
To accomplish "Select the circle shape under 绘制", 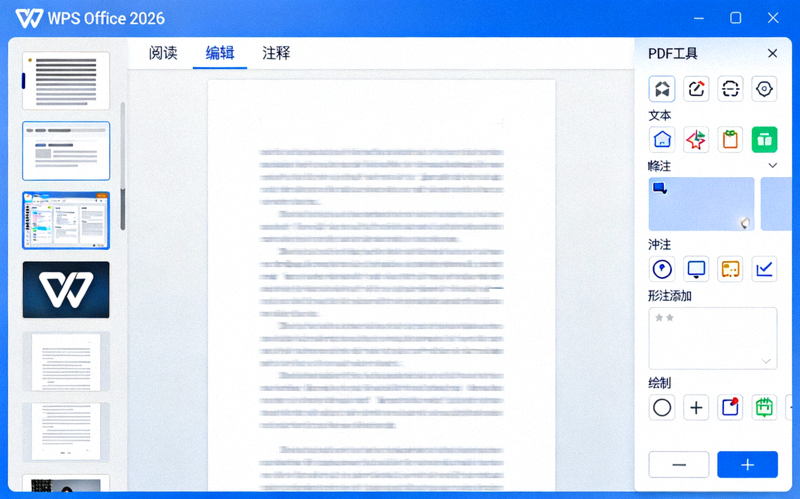I will tap(662, 407).
